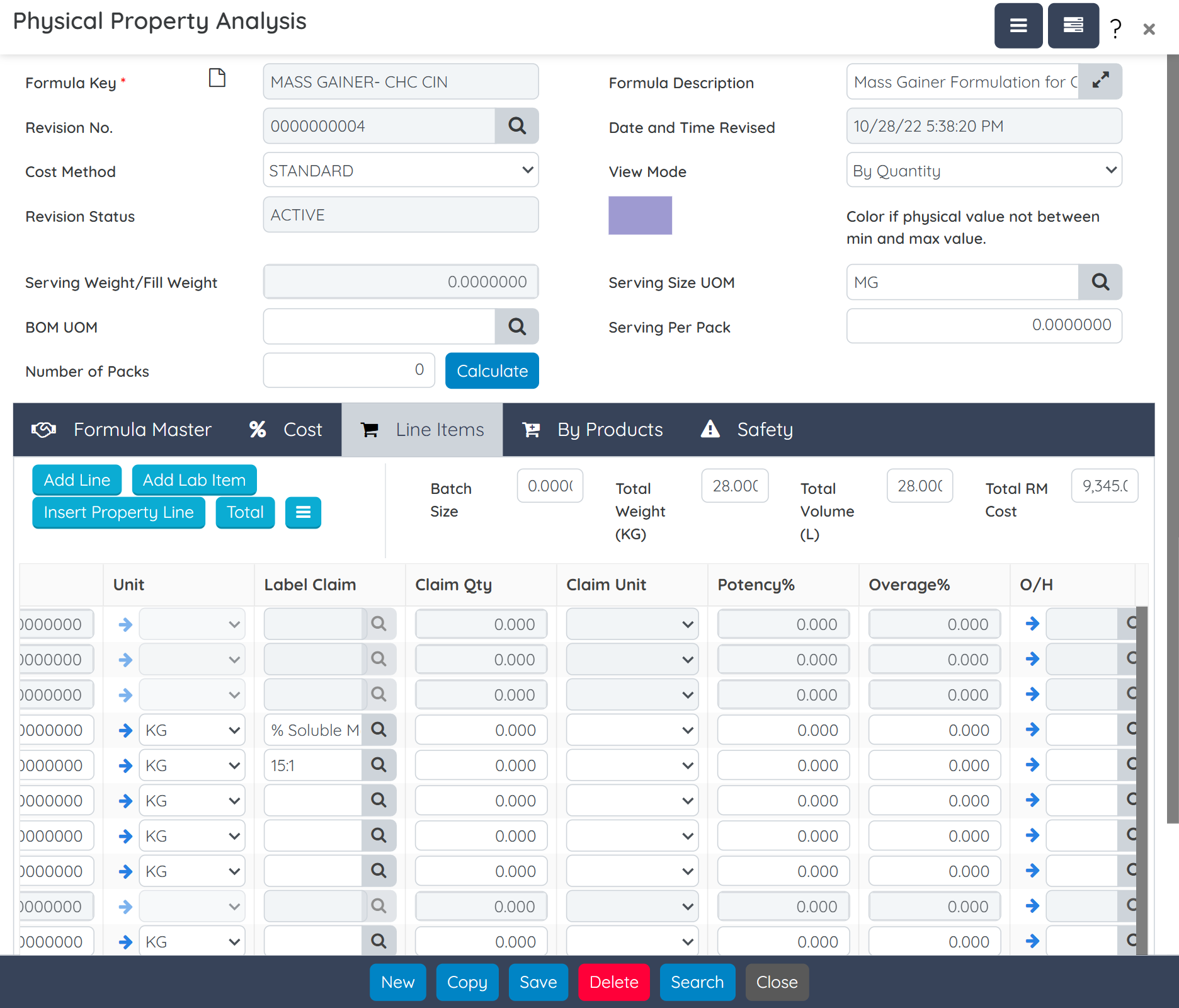Search Label Claim for % Soluble row
Image resolution: width=1179 pixels, height=1008 pixels.
pyautogui.click(x=379, y=730)
